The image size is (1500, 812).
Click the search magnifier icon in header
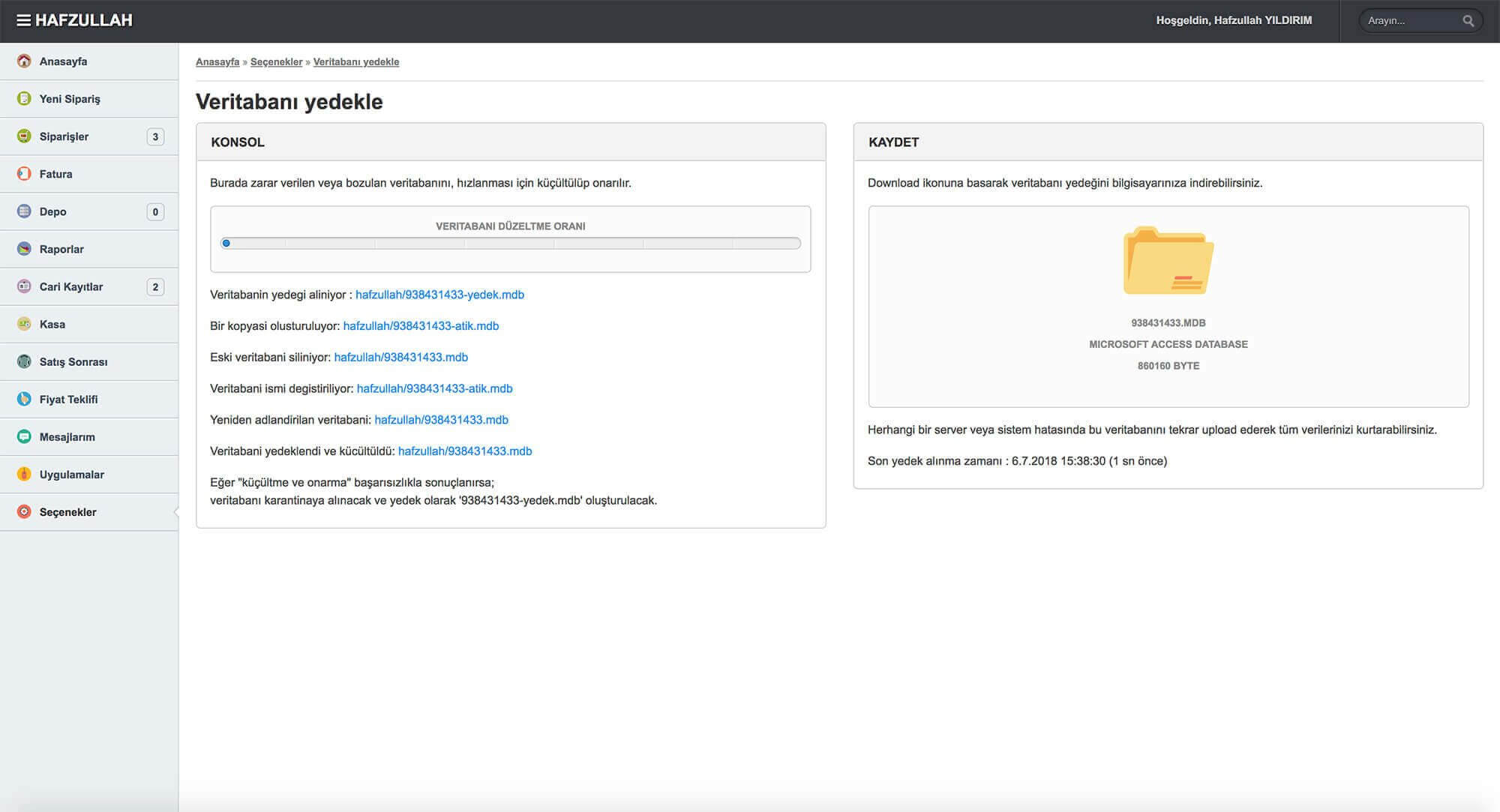click(1468, 21)
